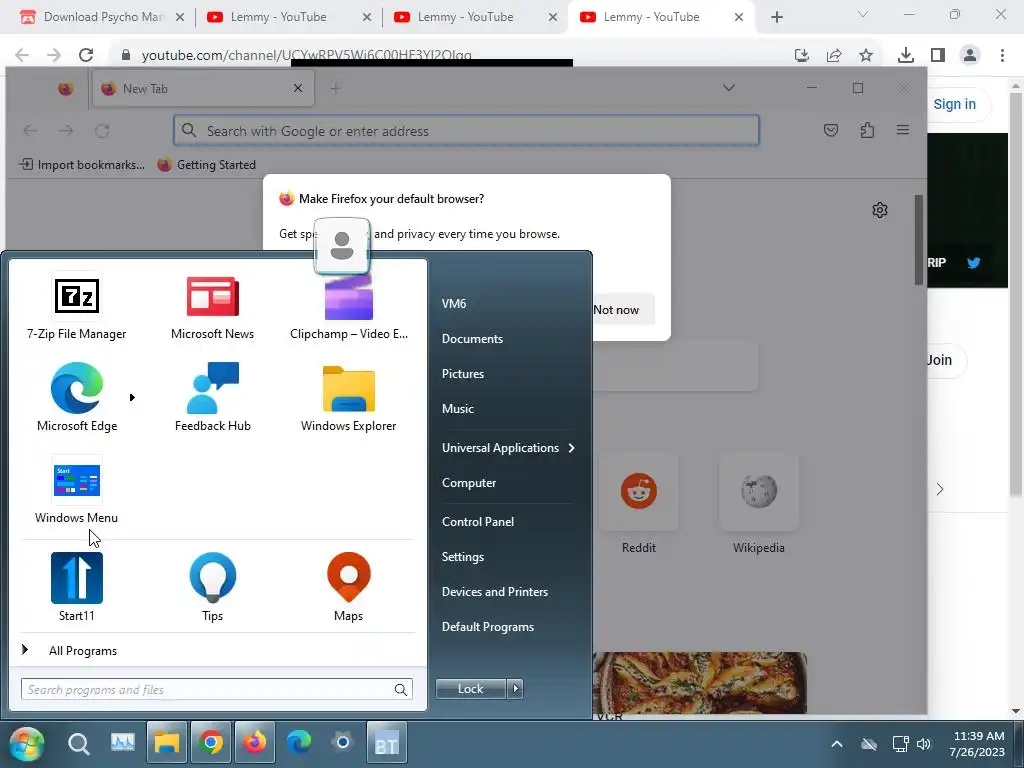Viewport: 1024px width, 768px height.
Task: Click Search programs and files box
Action: [217, 689]
